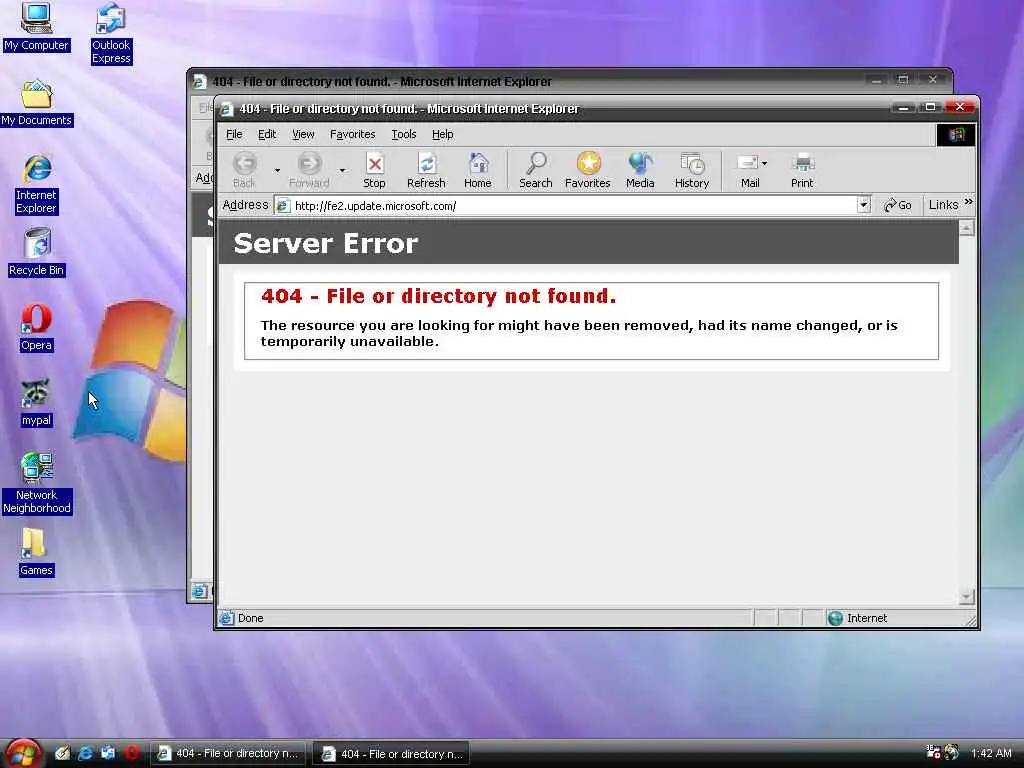Expand the Address bar dropdown list
This screenshot has height=768, width=1024.
click(x=863, y=205)
